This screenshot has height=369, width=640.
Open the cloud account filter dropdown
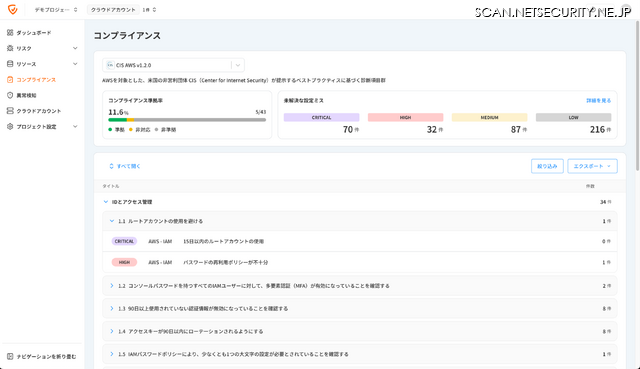(x=122, y=10)
